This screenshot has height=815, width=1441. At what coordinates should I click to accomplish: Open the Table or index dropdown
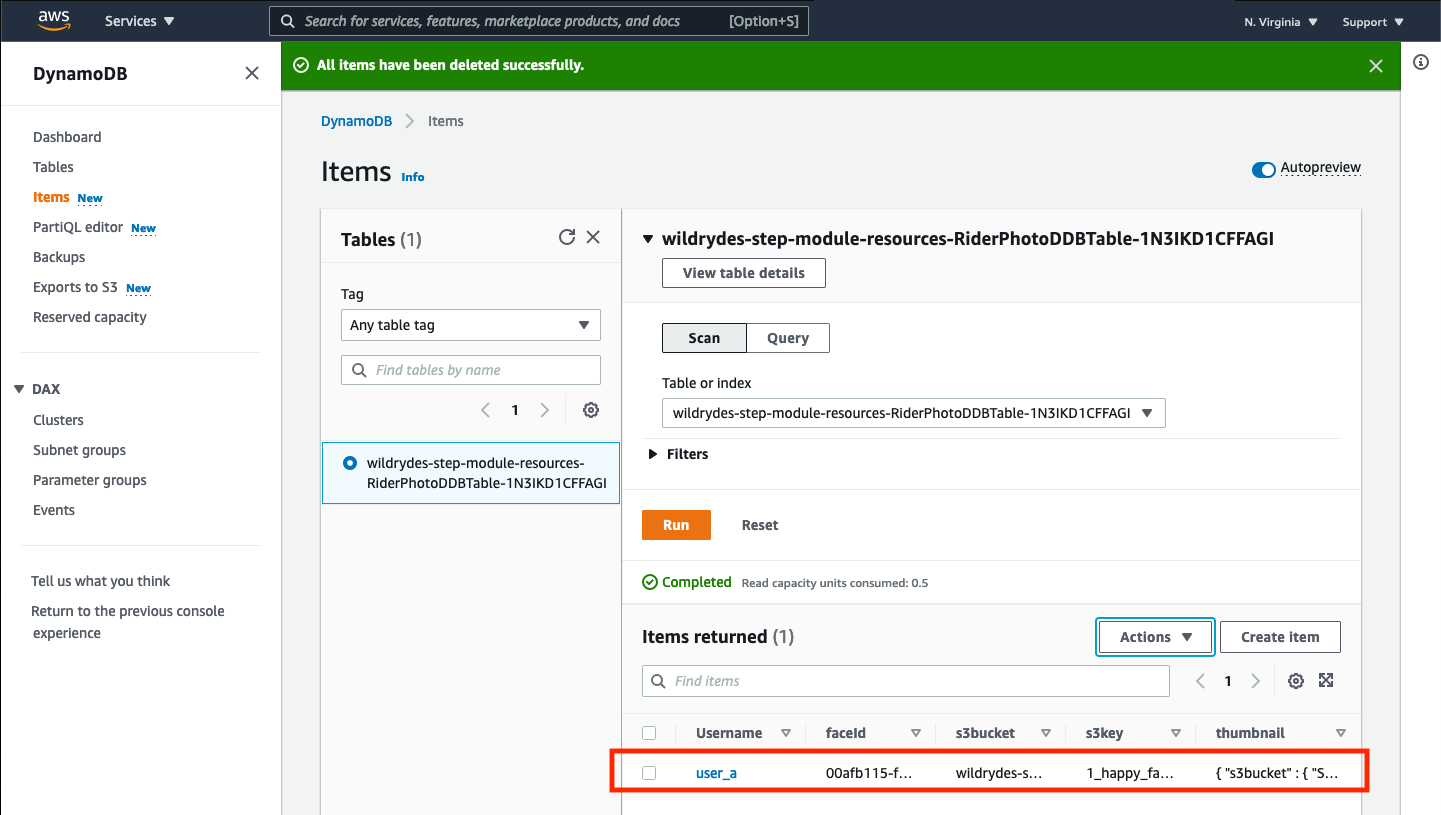point(913,413)
